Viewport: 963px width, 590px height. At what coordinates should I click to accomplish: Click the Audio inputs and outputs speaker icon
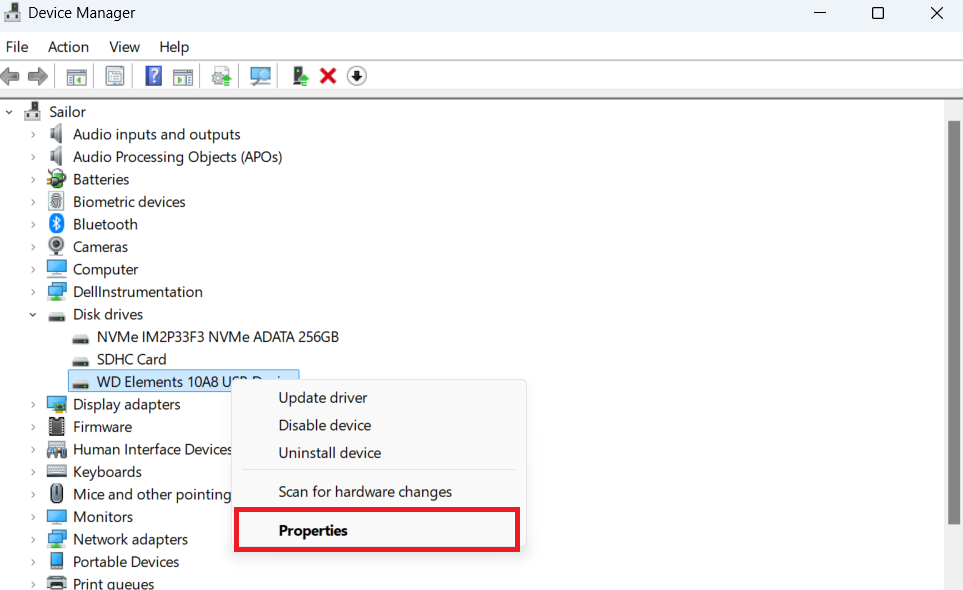tap(57, 134)
